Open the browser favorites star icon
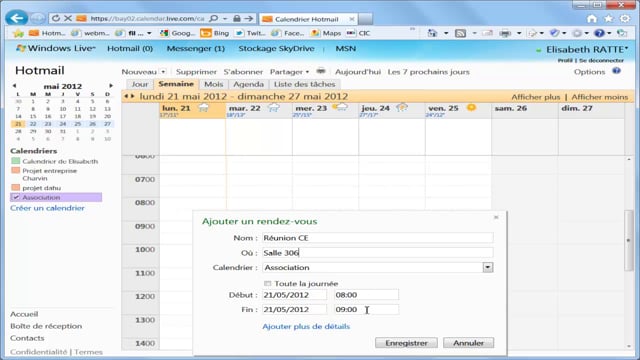 pyautogui.click(x=609, y=19)
